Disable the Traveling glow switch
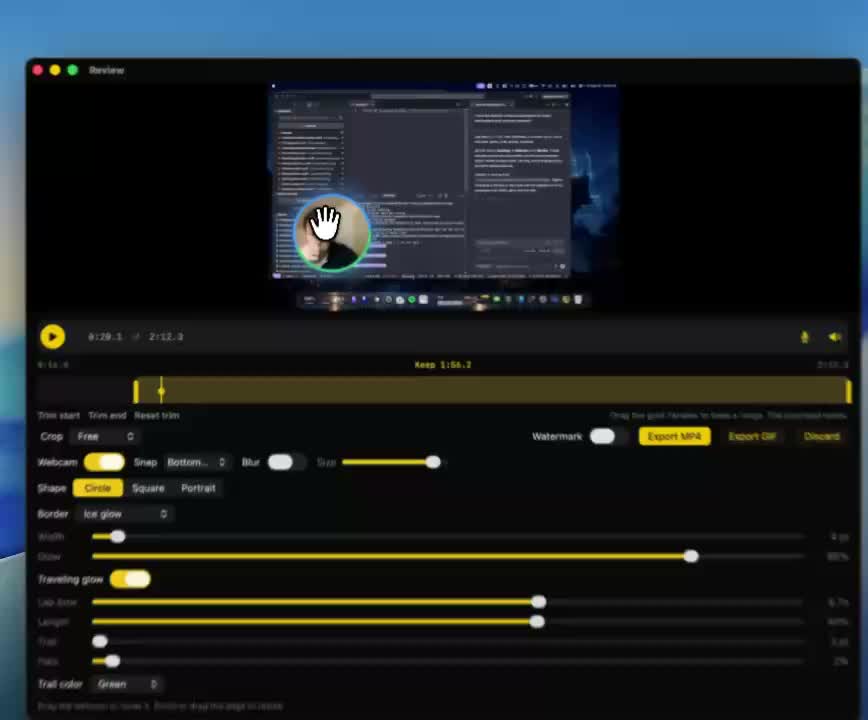This screenshot has height=720, width=868. pos(130,579)
